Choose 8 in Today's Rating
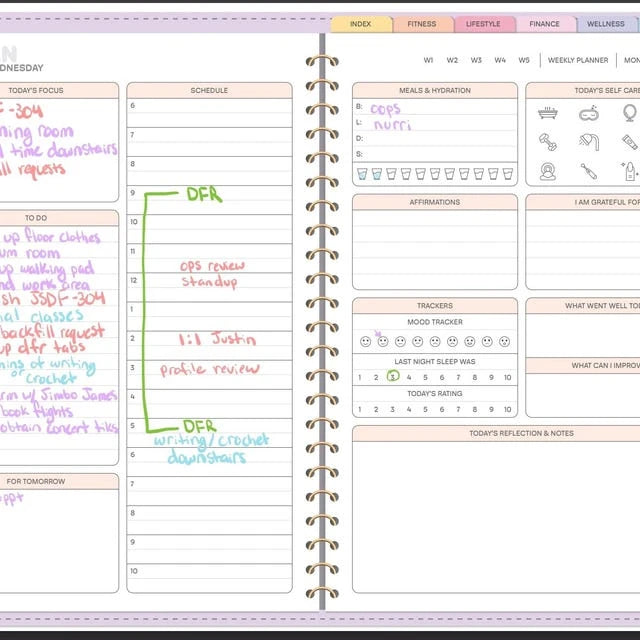Screen dimensions: 640x640 475,409
